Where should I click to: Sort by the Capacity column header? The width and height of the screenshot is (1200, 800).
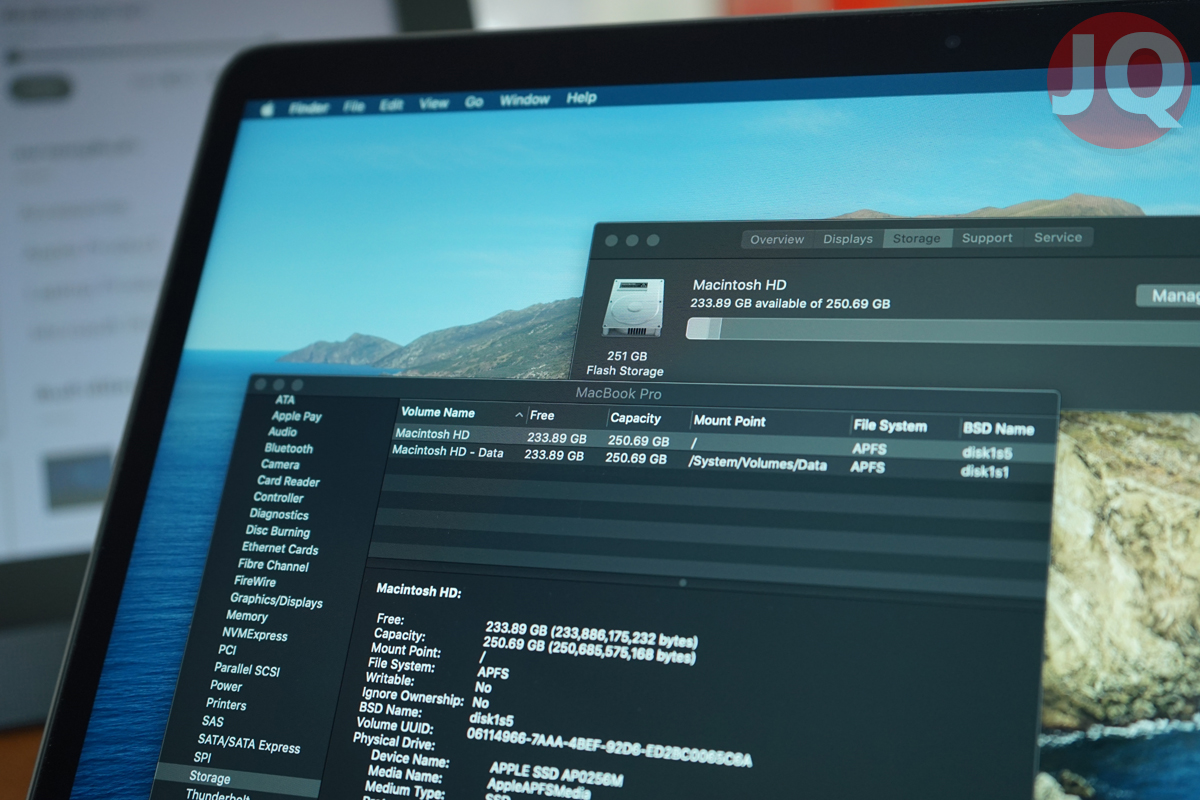[636, 419]
